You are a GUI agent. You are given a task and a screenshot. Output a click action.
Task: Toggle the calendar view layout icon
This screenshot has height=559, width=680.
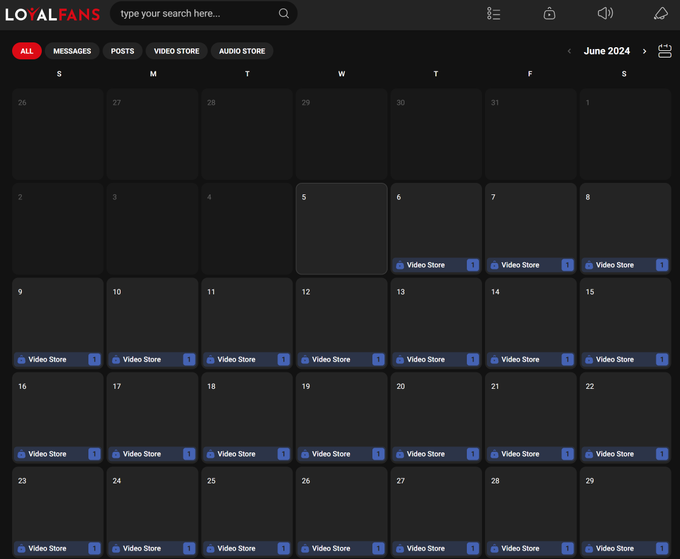[x=664, y=51]
